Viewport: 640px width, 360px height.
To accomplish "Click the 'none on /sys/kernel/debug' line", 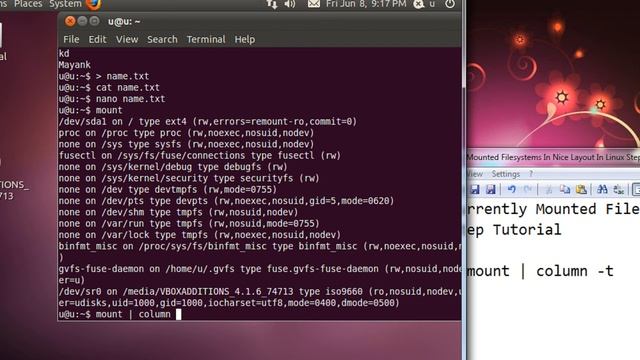I will (173, 167).
